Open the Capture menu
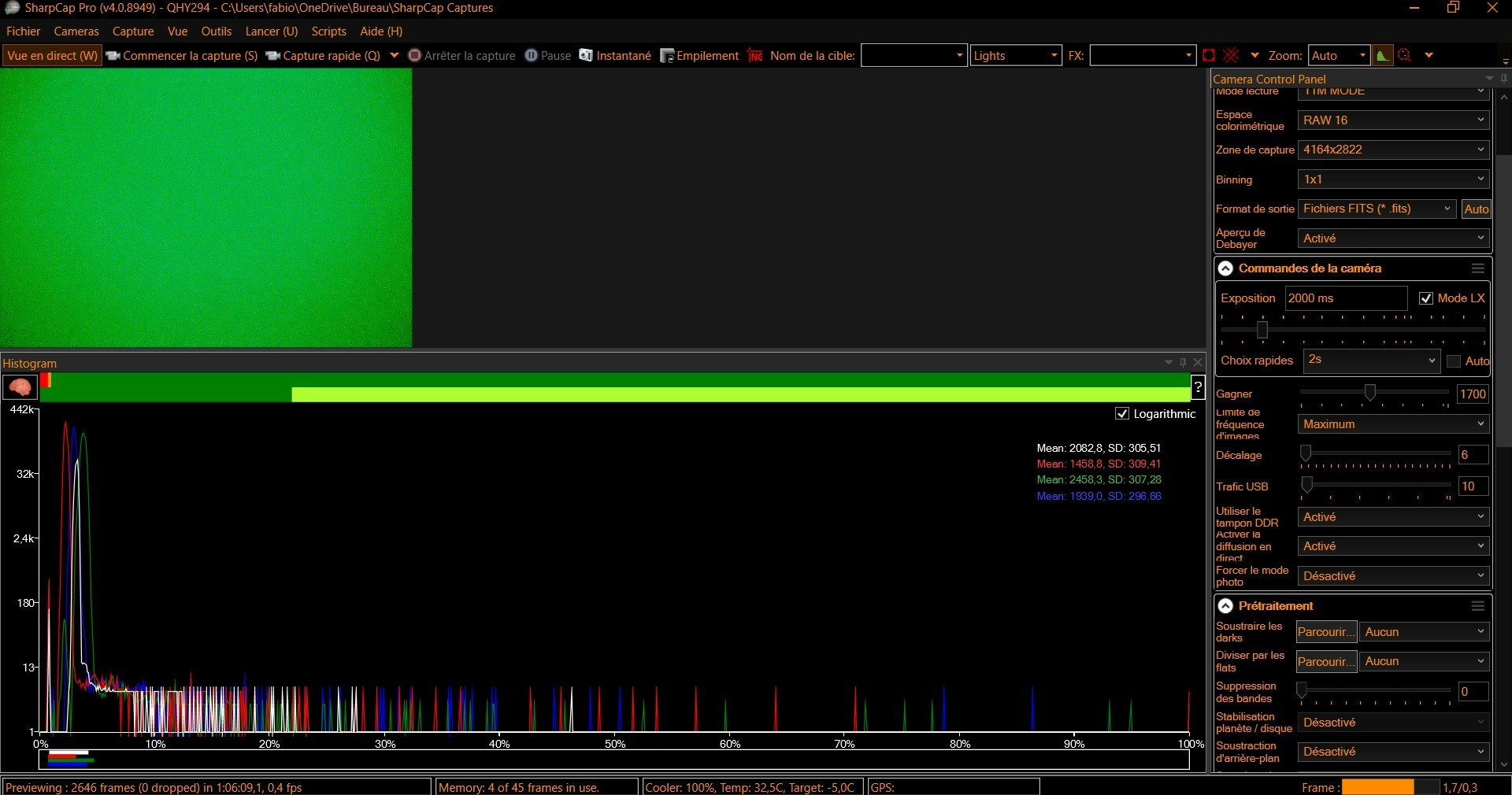 (133, 31)
